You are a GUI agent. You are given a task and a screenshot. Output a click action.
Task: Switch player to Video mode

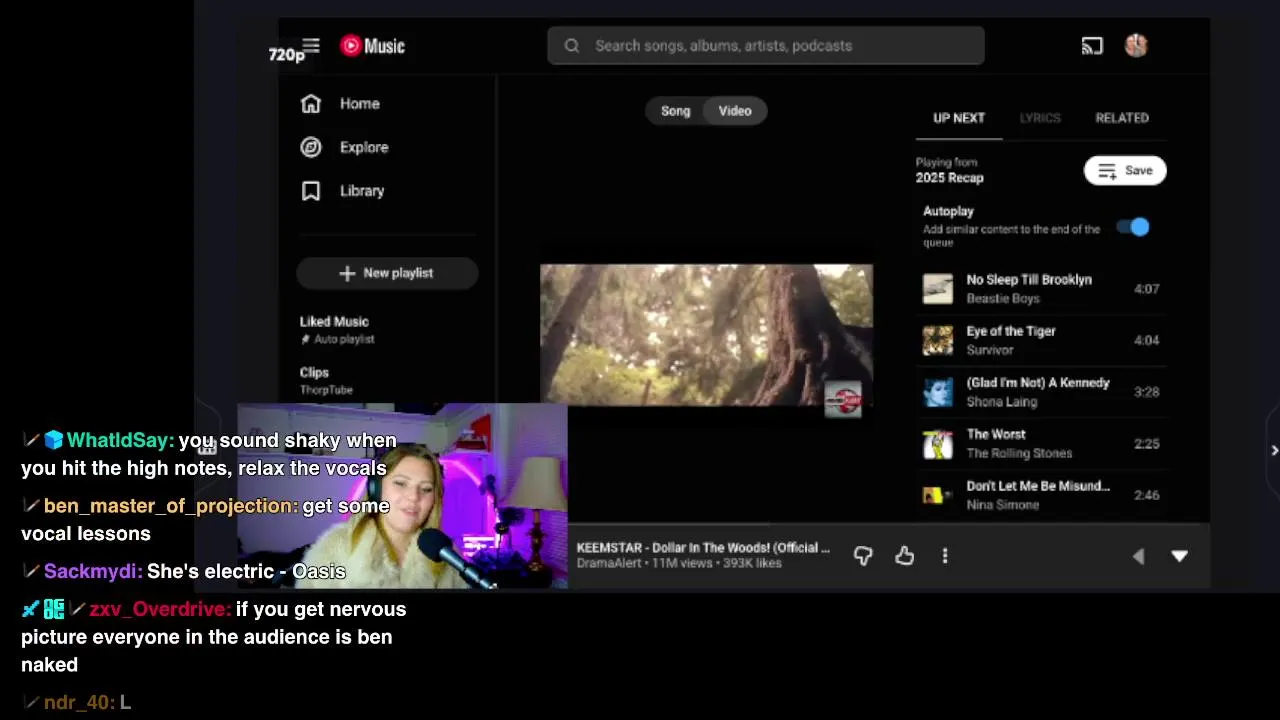735,111
